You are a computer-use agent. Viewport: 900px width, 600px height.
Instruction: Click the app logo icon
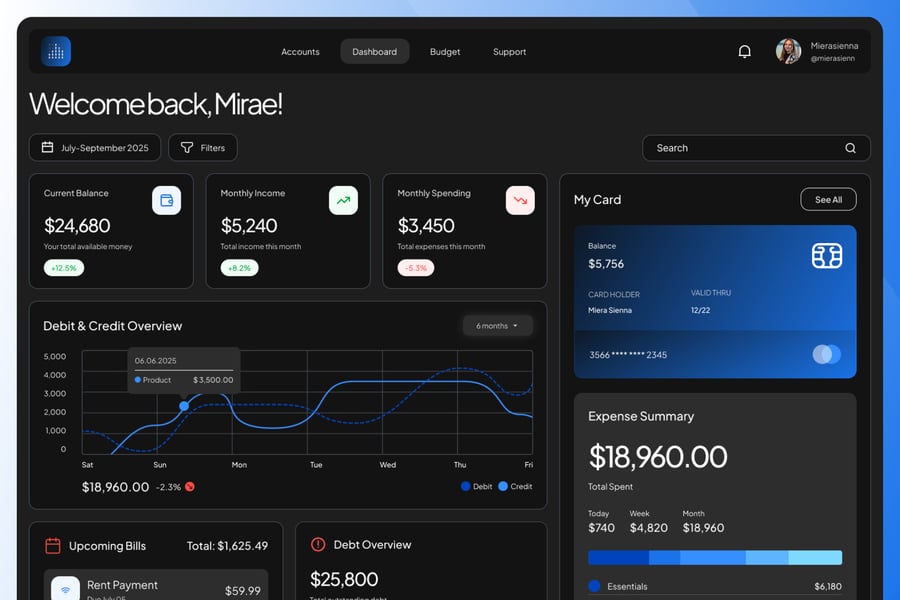(x=56, y=52)
